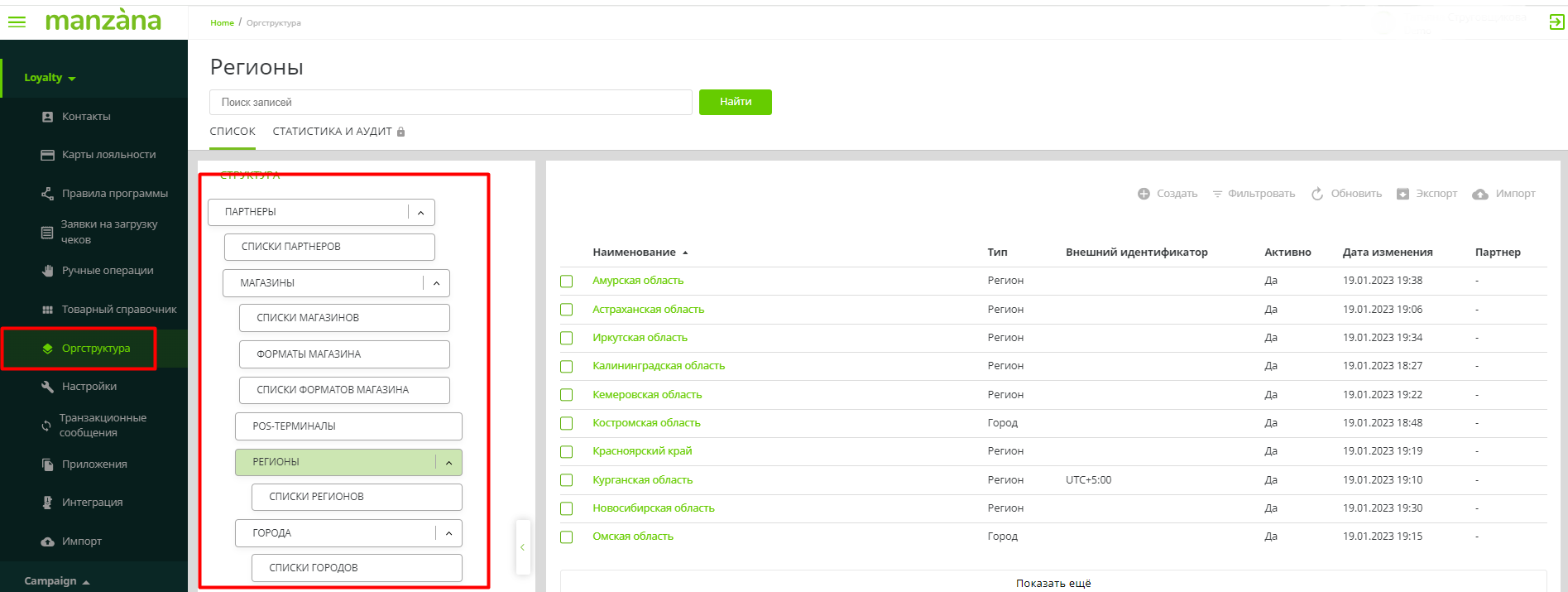Switch to СТАТИСТИКА И АУДИТ tab
Image resolution: width=1568 pixels, height=592 pixels.
click(x=332, y=132)
